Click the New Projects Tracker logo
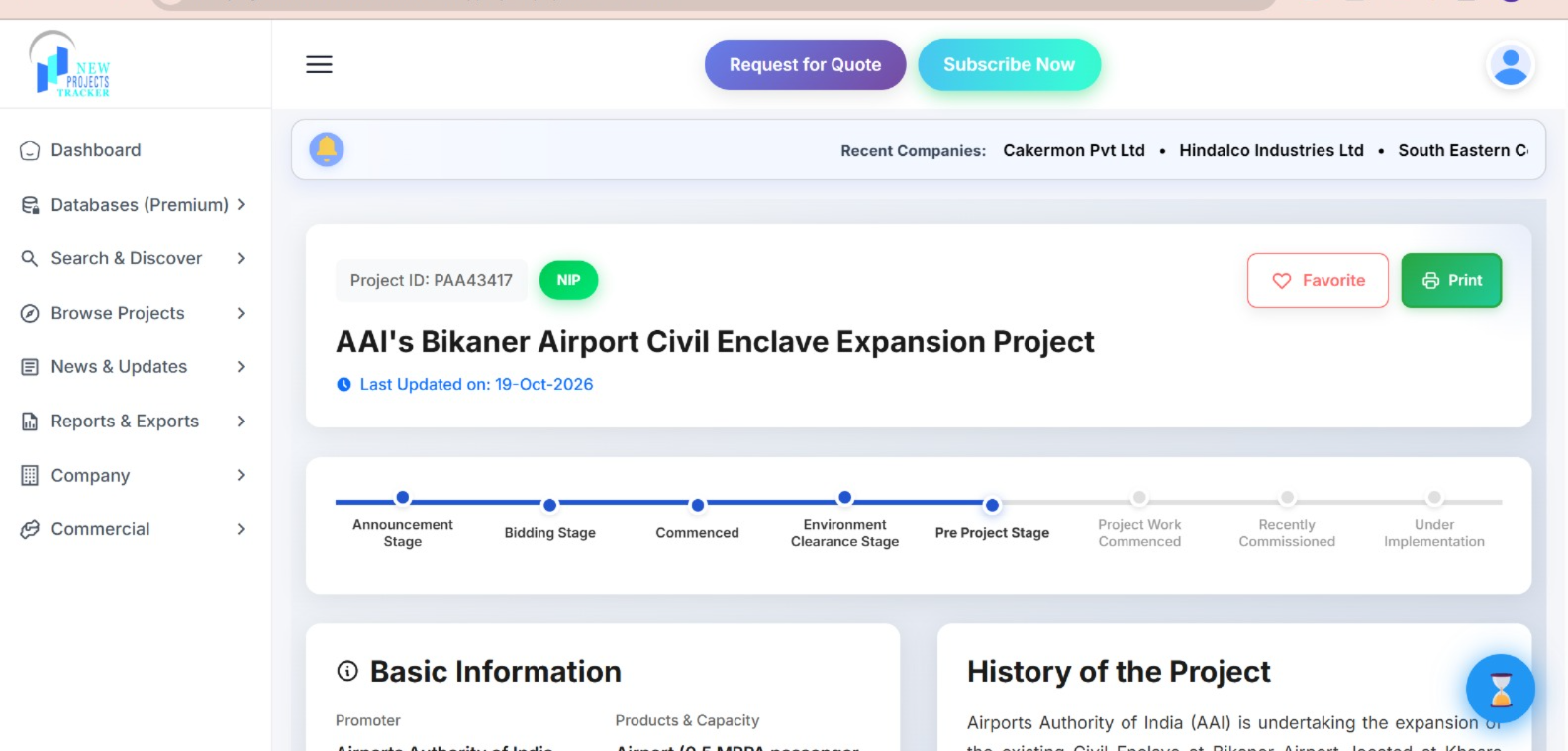 71,64
